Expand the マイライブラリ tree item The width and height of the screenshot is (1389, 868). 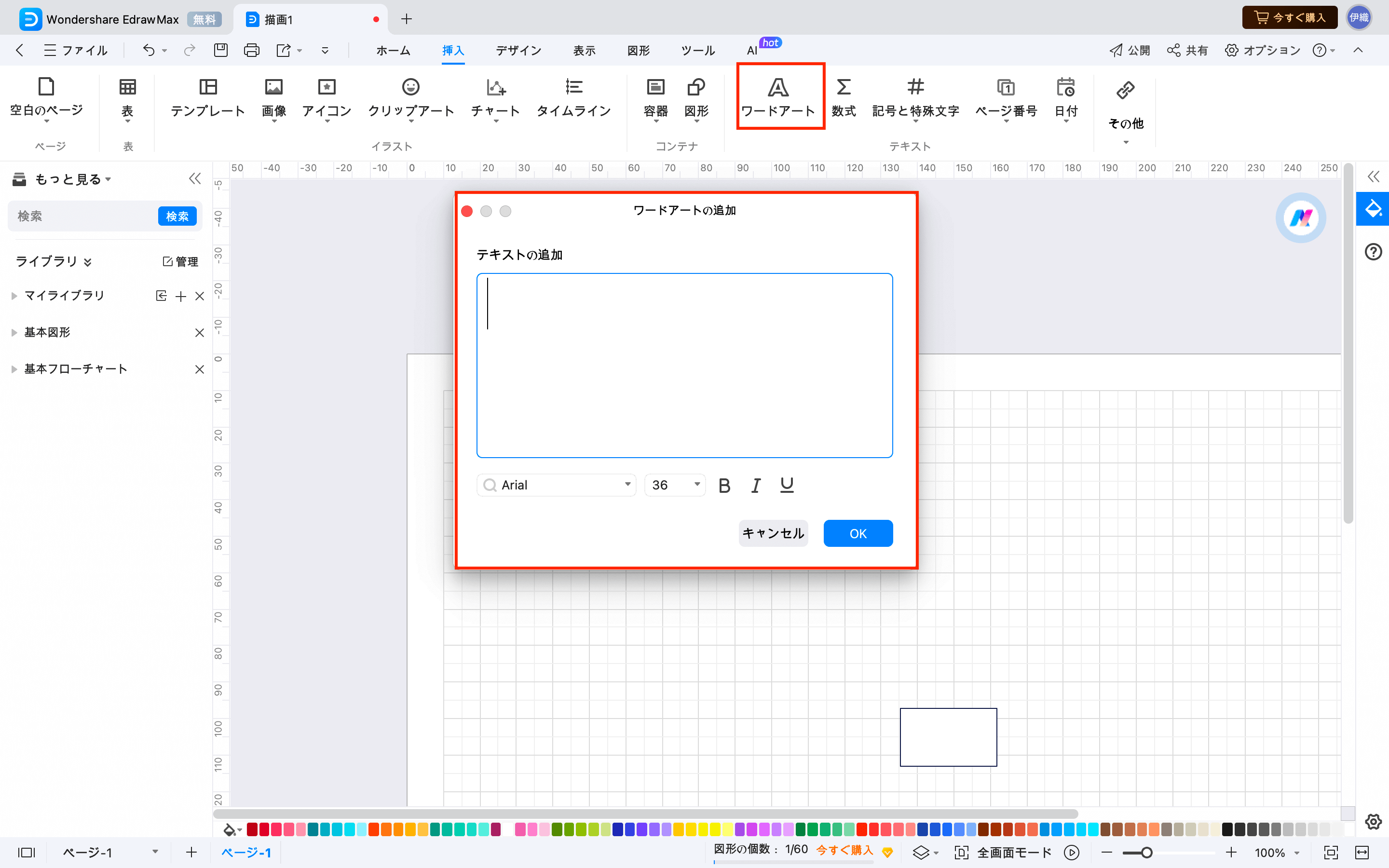[x=14, y=296]
